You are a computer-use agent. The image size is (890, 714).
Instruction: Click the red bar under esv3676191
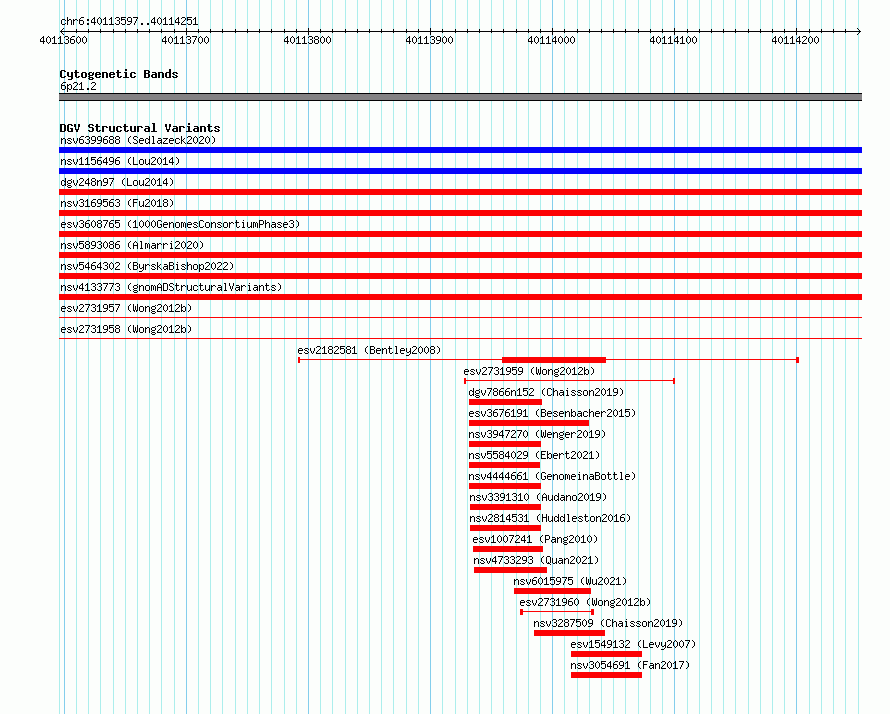tap(529, 423)
